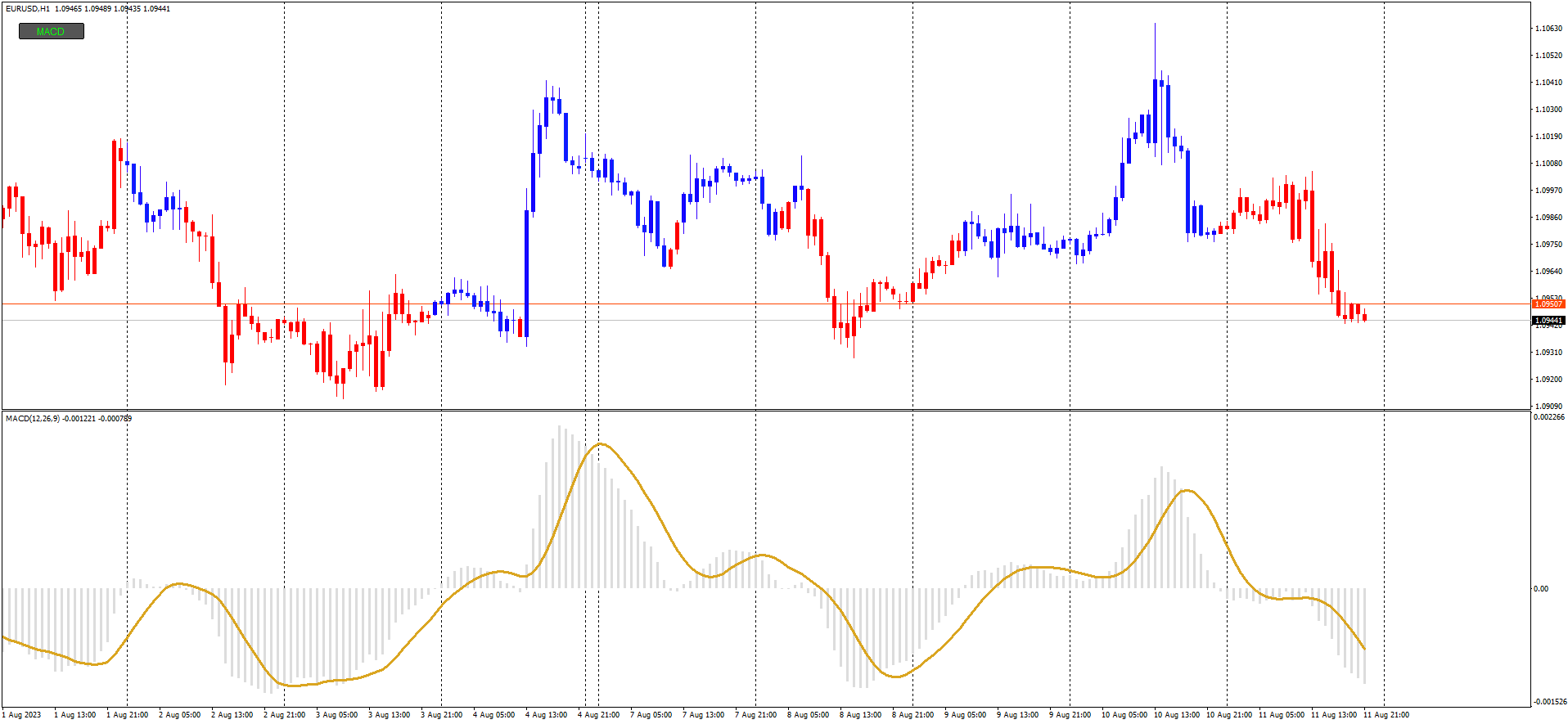The width and height of the screenshot is (1568, 724).
Task: Click the 1.10080 price scale label
Action: pos(1548,164)
